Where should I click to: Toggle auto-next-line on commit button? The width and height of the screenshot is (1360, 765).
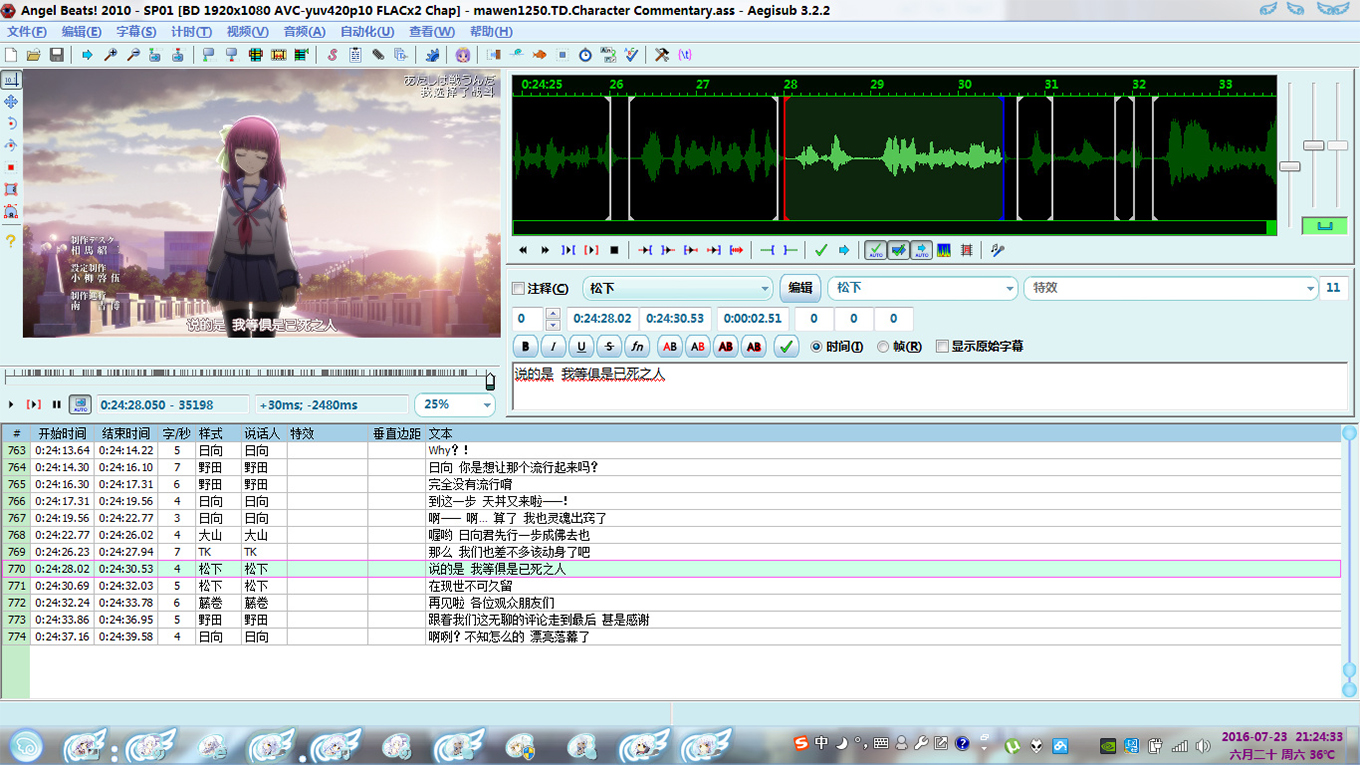[898, 250]
